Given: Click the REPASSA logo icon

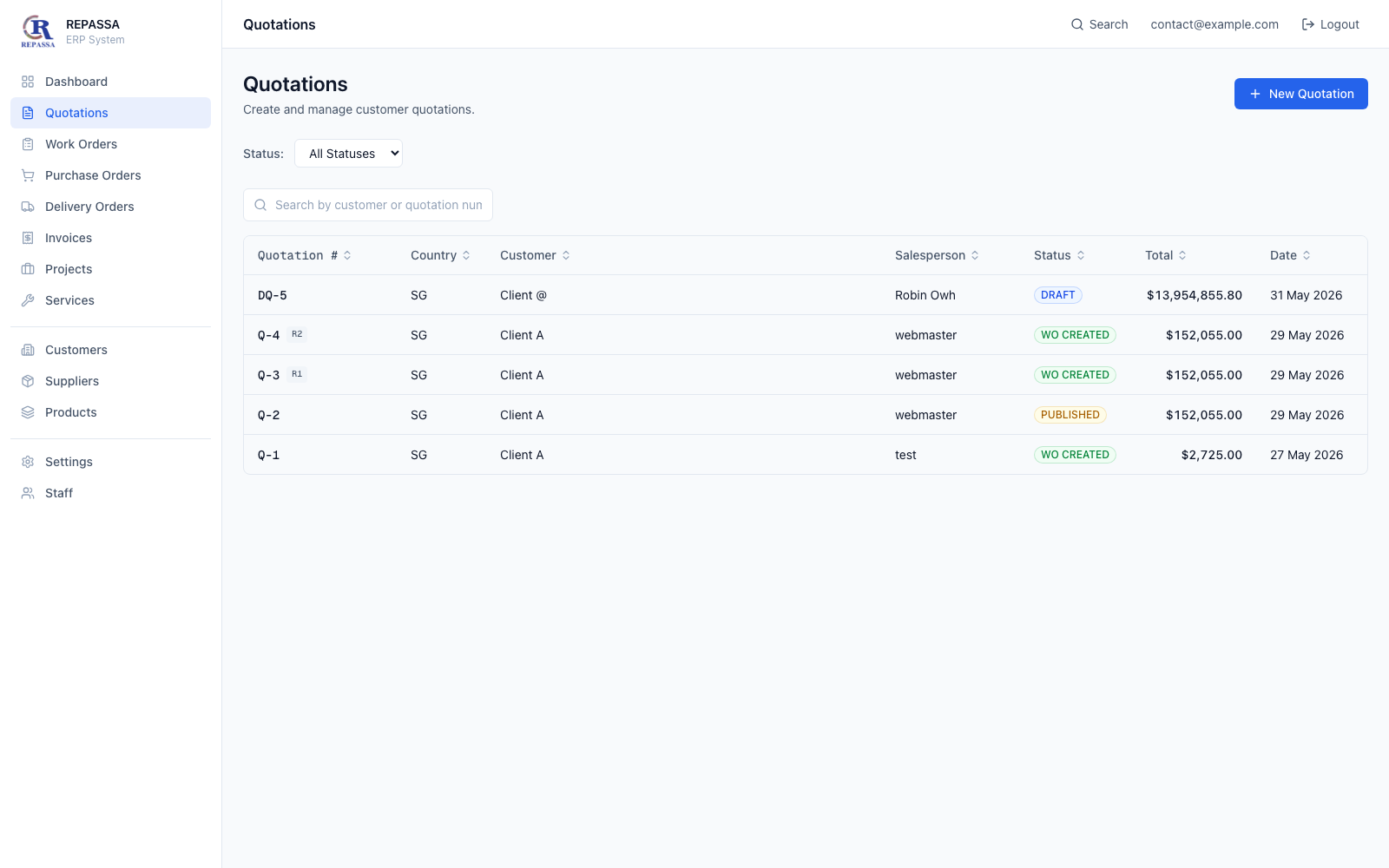Looking at the screenshot, I should [x=38, y=31].
